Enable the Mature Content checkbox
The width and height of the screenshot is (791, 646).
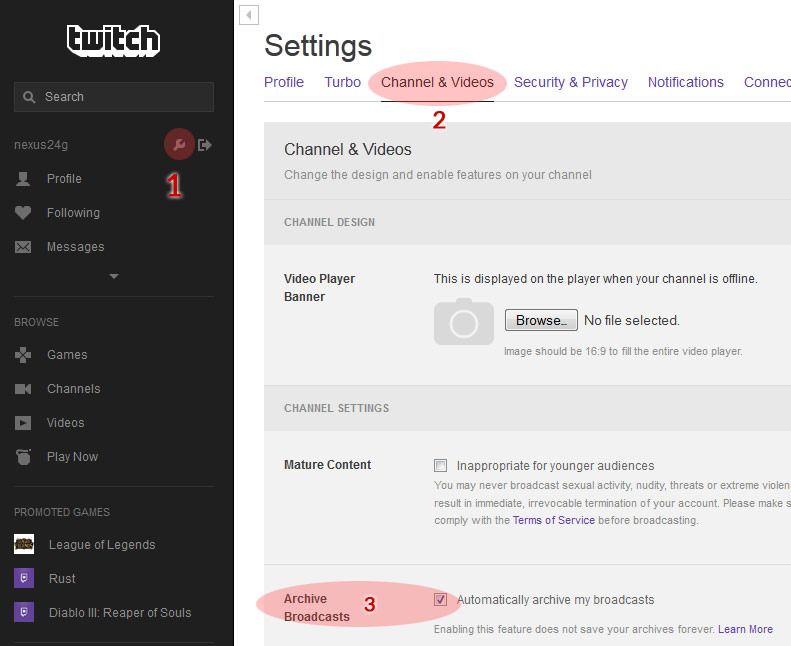pos(440,465)
